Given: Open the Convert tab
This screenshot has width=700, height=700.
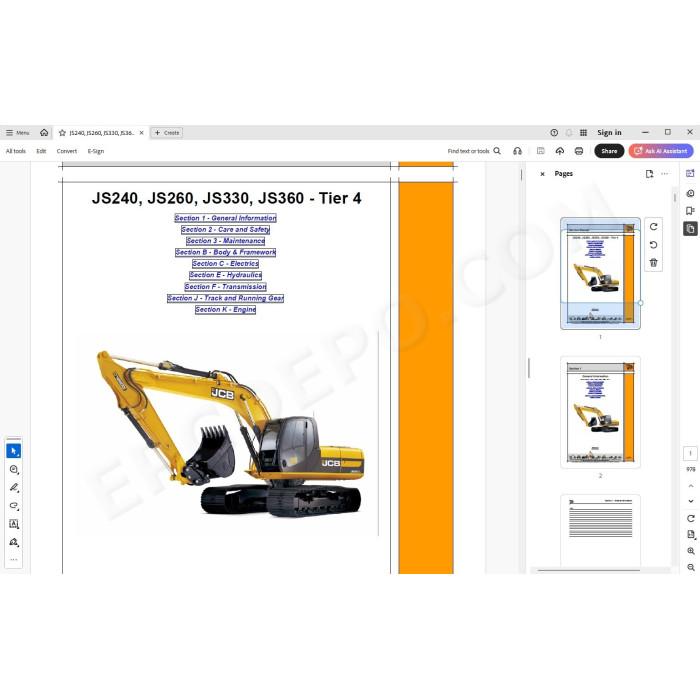Looking at the screenshot, I should coord(67,151).
